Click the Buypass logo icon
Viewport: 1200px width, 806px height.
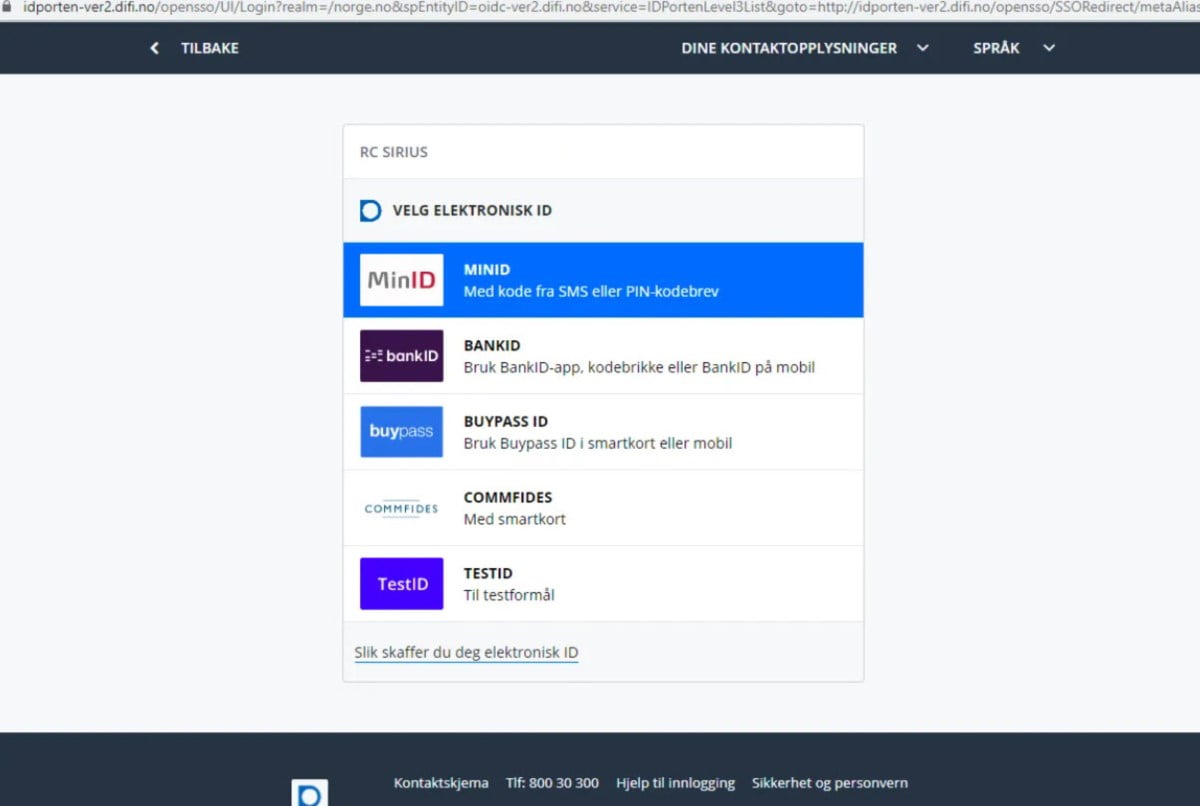(x=401, y=432)
